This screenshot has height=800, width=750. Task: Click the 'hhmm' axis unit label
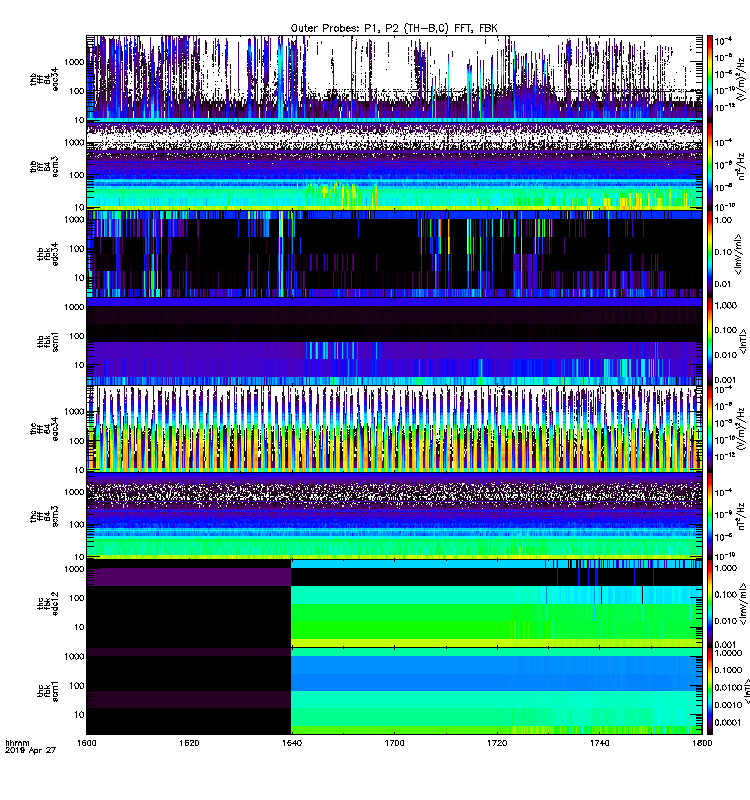point(17,743)
